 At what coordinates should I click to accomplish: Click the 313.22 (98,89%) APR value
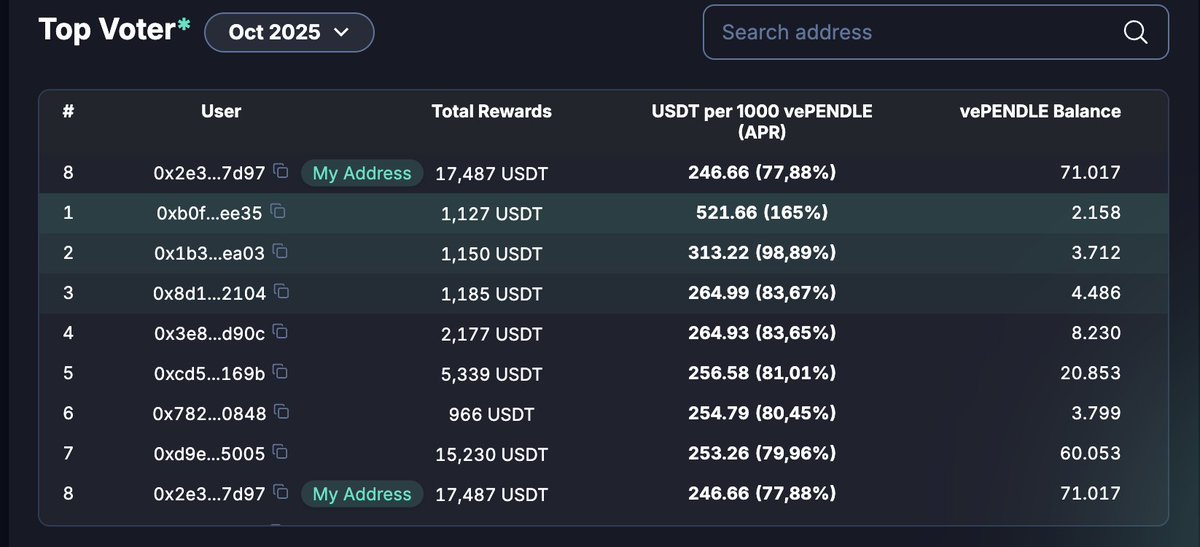[x=762, y=253]
